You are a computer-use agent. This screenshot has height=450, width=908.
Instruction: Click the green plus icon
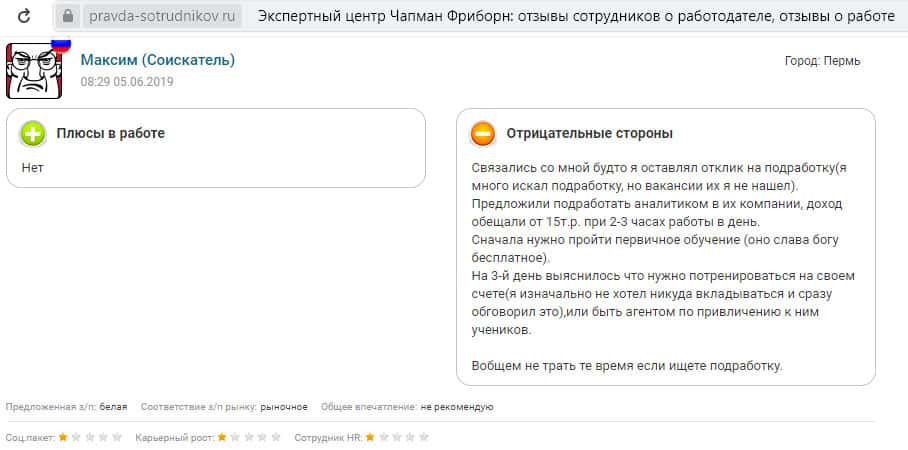pyautogui.click(x=33, y=134)
